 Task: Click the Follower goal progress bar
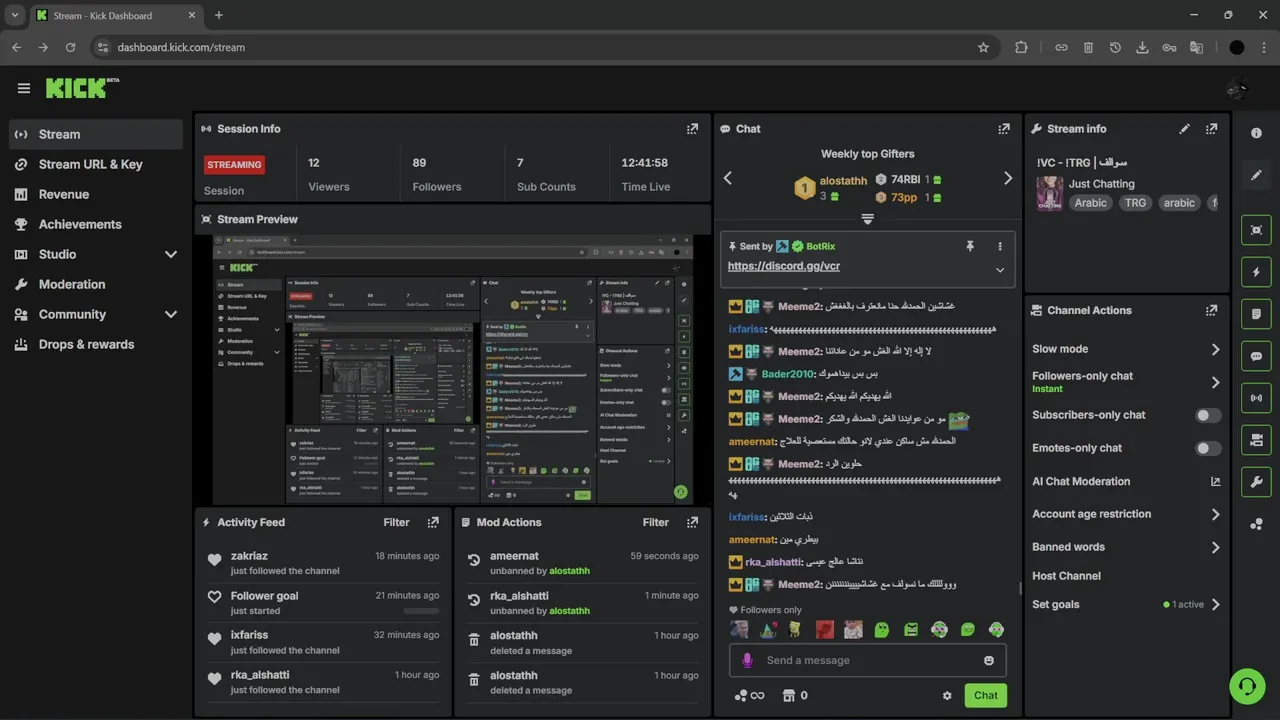(421, 610)
